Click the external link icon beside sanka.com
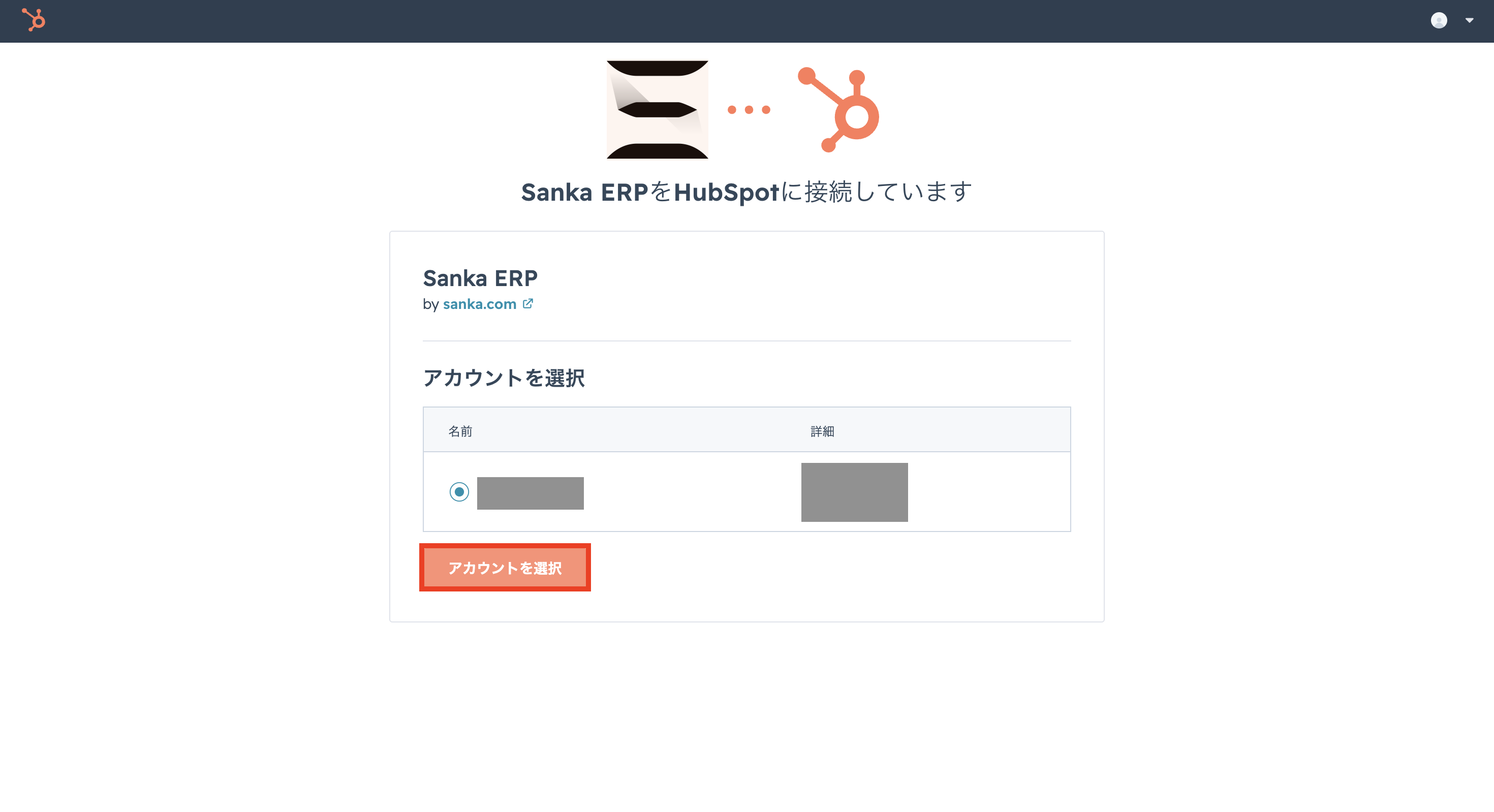The width and height of the screenshot is (1494, 812). pos(528,303)
